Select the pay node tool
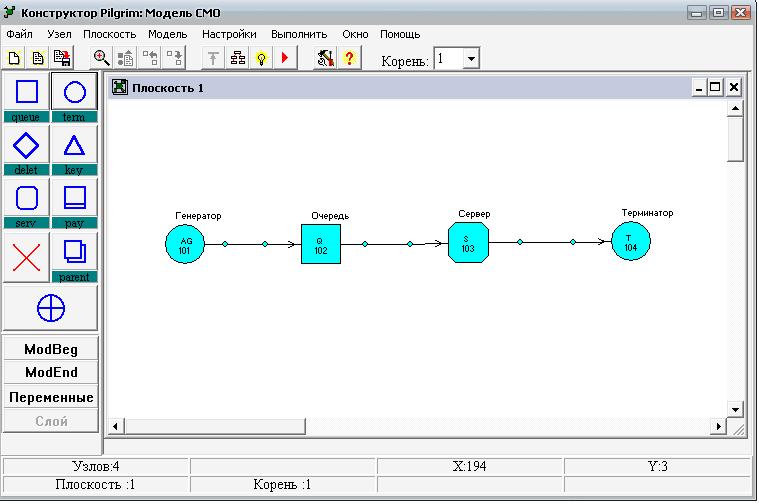The image size is (759, 504). click(x=74, y=197)
